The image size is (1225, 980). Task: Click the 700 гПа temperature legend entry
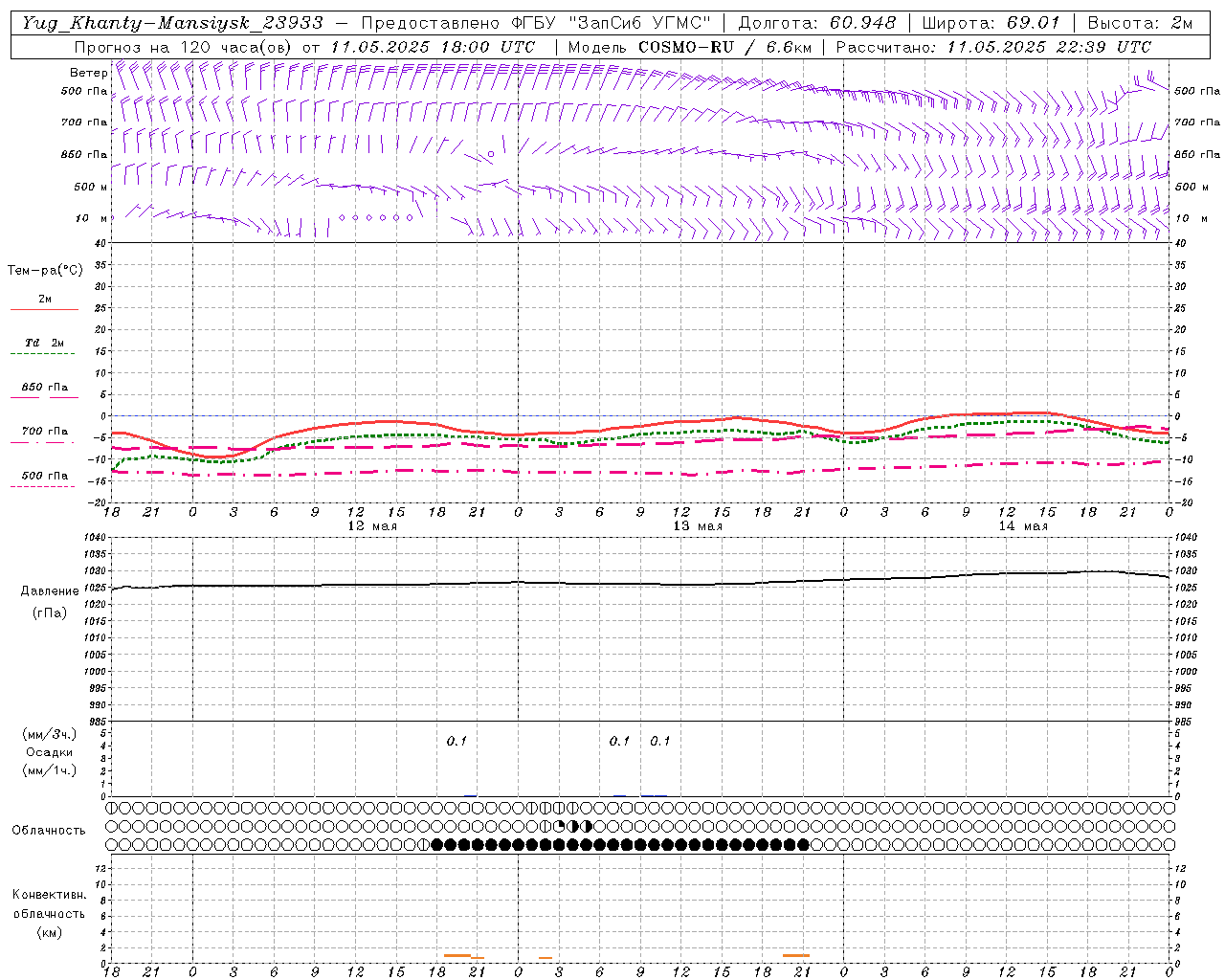click(44, 432)
